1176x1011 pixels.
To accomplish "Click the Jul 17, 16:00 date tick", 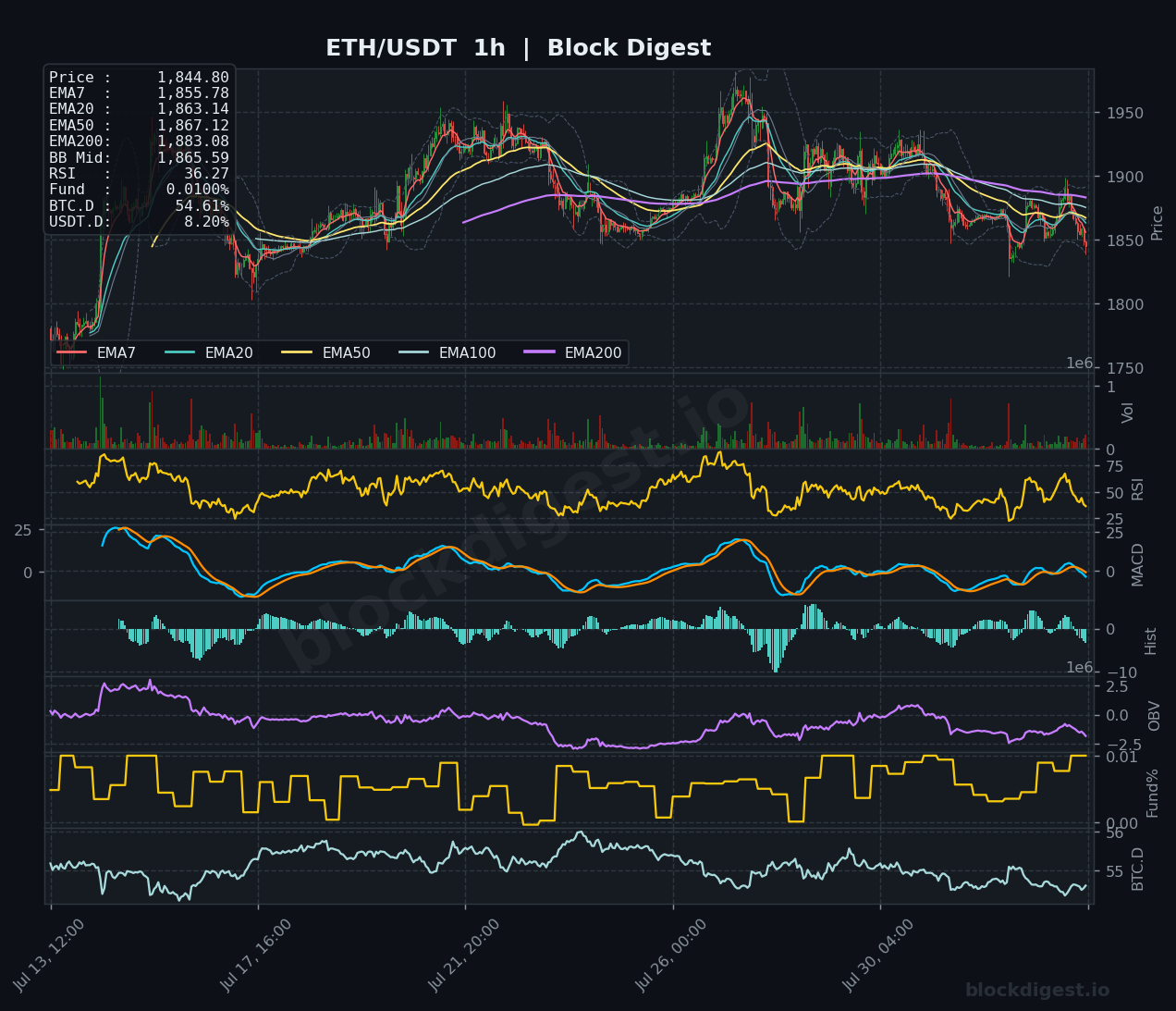I will (258, 955).
